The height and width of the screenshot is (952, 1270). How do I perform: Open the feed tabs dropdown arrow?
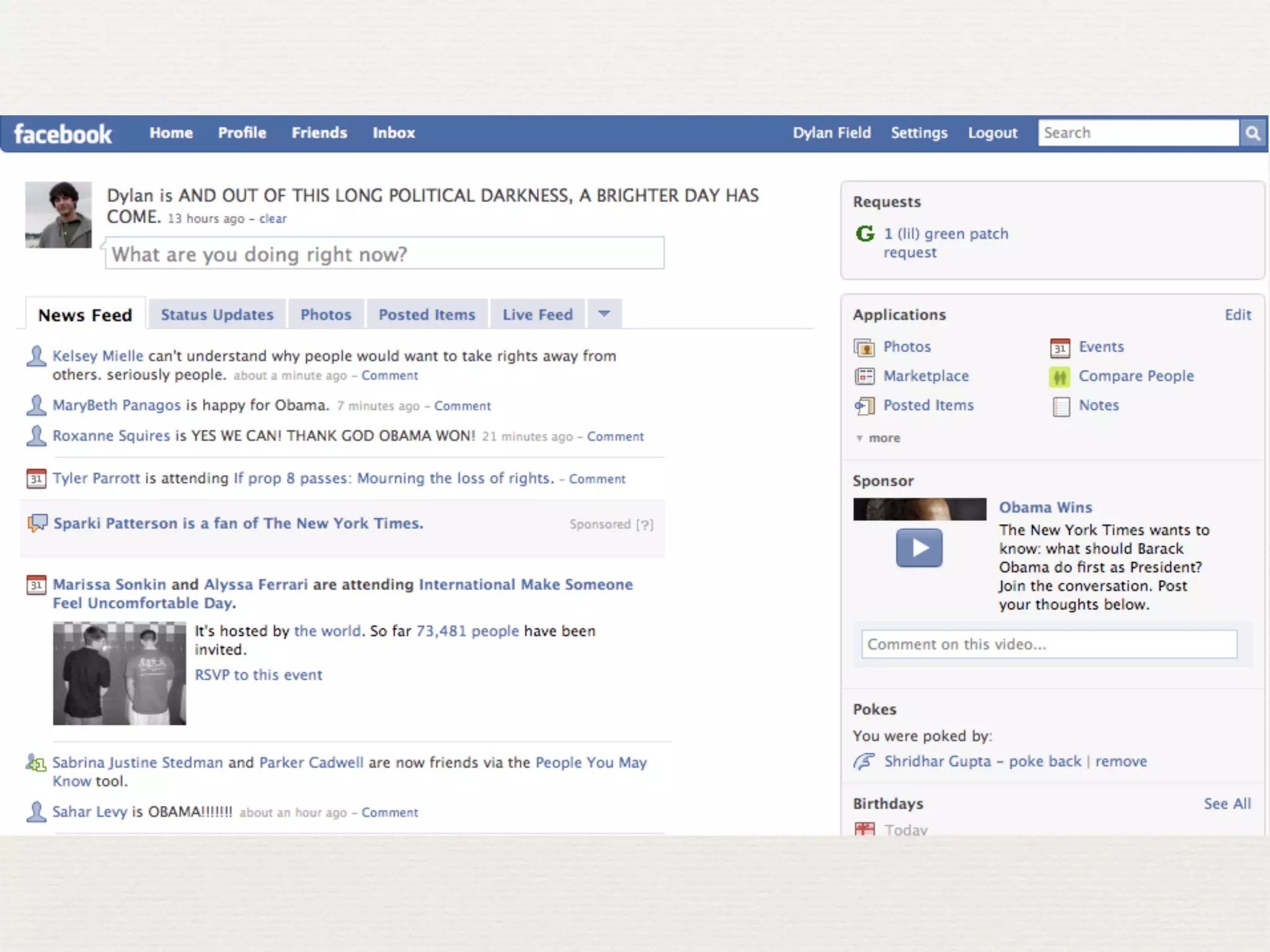pos(605,314)
